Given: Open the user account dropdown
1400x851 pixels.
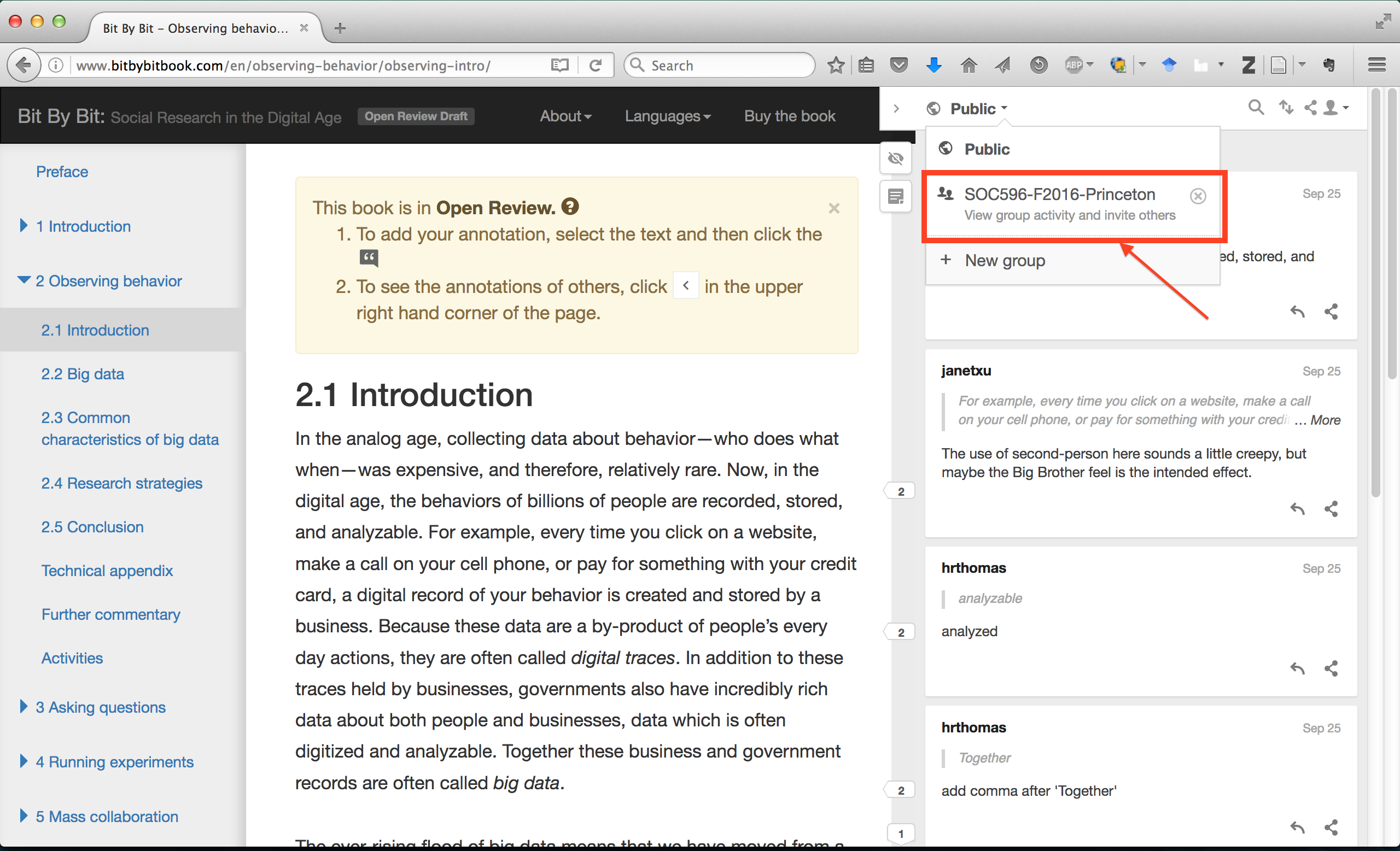Looking at the screenshot, I should [x=1337, y=107].
